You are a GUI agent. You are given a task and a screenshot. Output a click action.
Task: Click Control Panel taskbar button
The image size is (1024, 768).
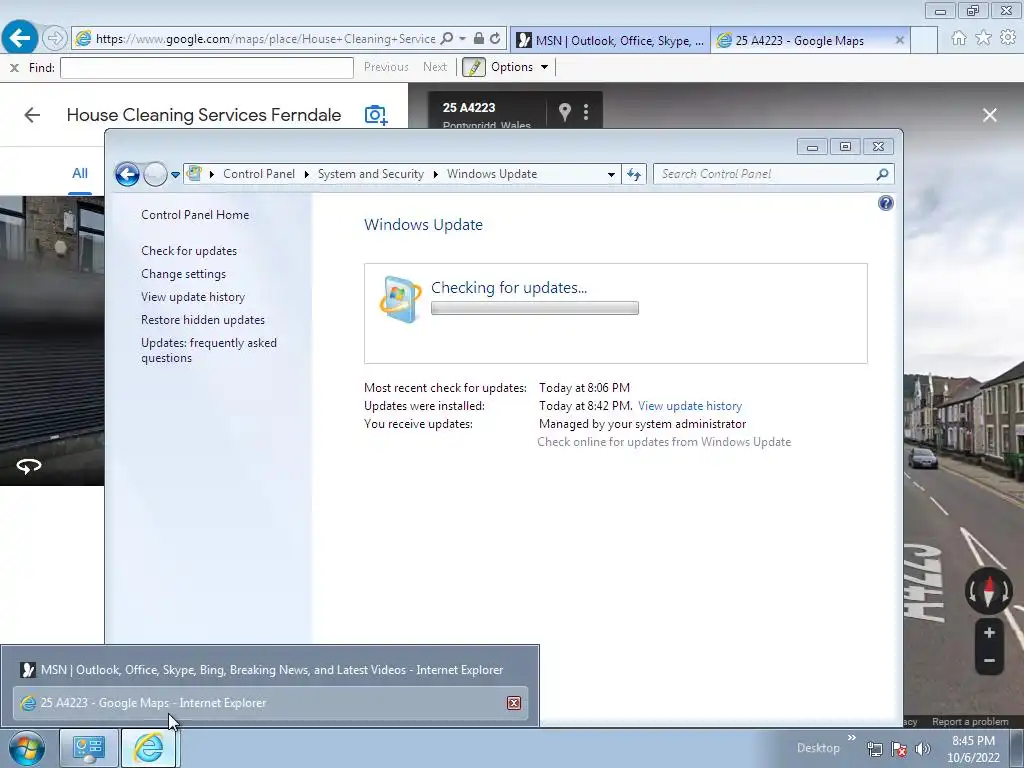(89, 748)
